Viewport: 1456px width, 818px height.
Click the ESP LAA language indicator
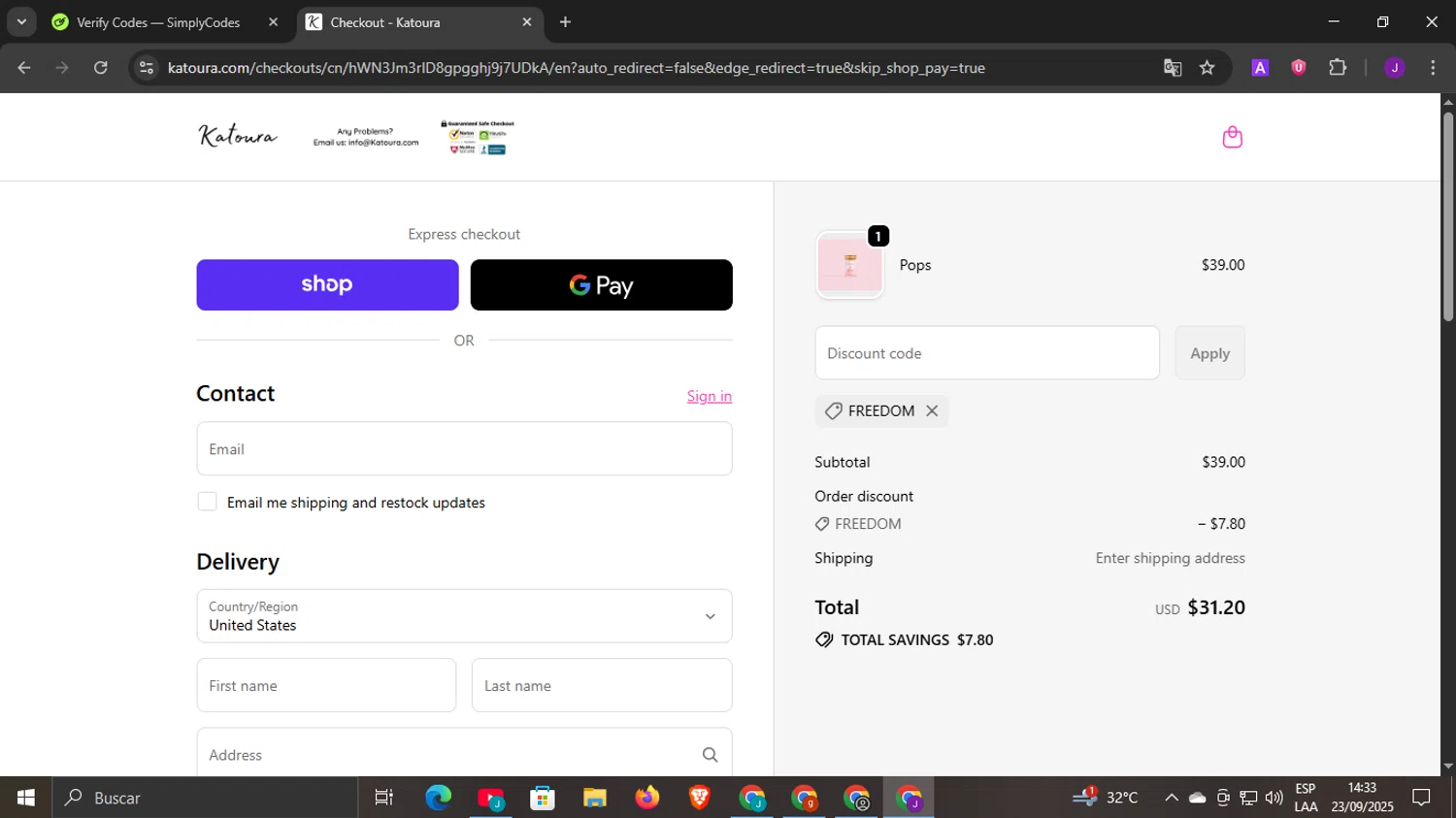[1306, 798]
